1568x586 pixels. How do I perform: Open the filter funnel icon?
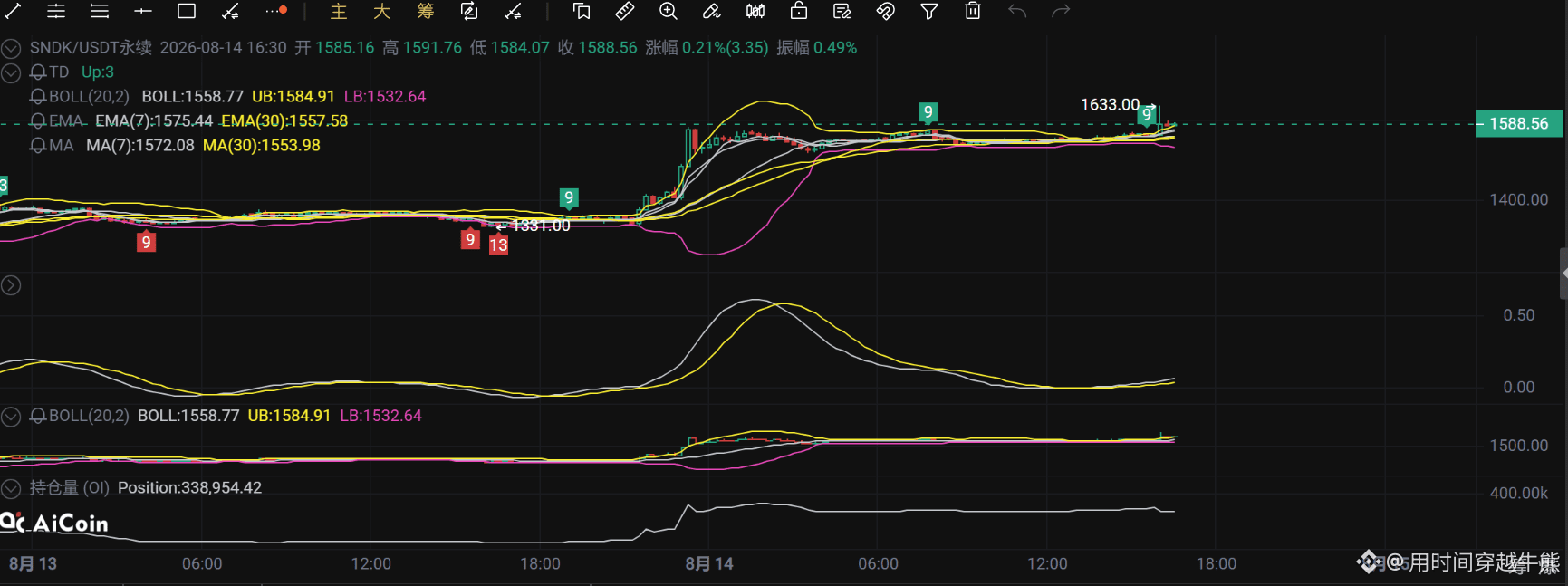click(929, 11)
